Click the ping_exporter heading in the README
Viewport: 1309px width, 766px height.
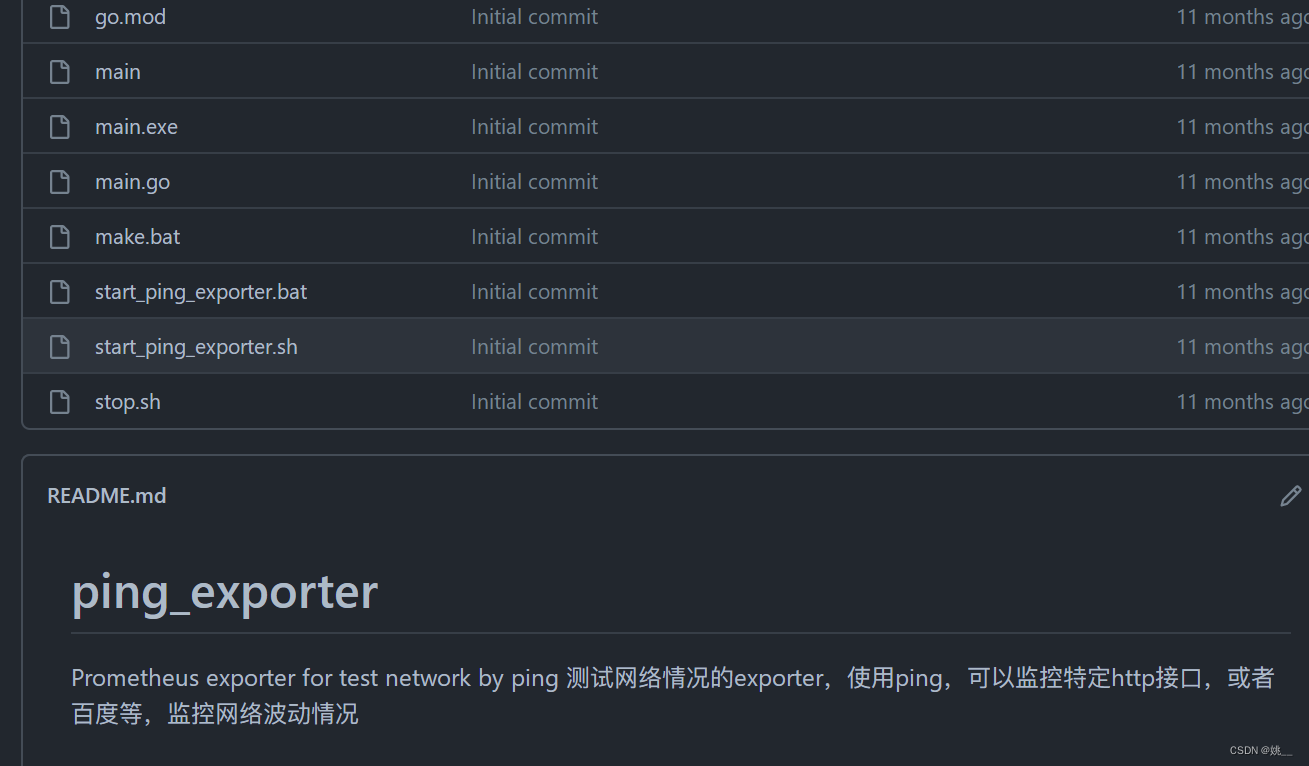click(x=224, y=592)
